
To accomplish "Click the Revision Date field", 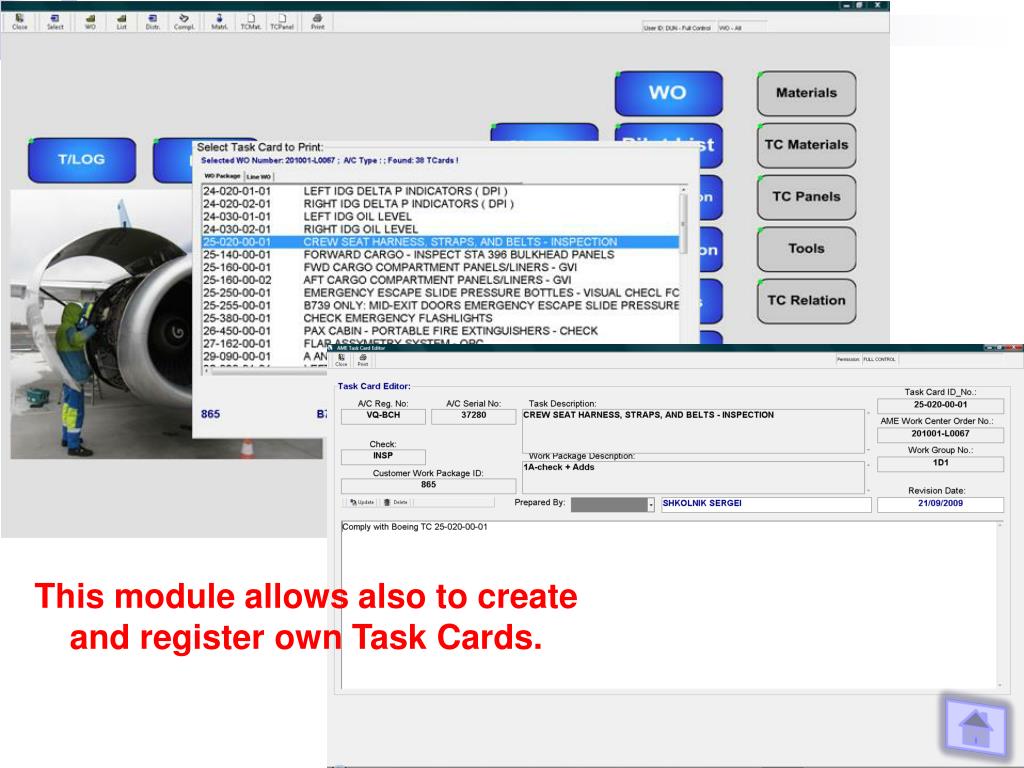I will point(939,504).
